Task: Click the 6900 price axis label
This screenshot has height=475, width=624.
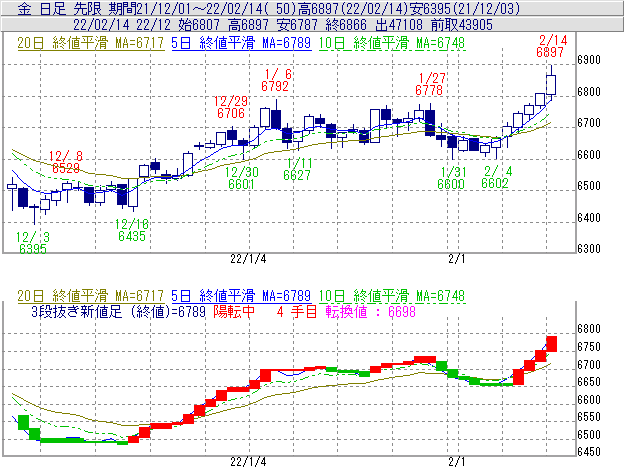Action: click(589, 60)
